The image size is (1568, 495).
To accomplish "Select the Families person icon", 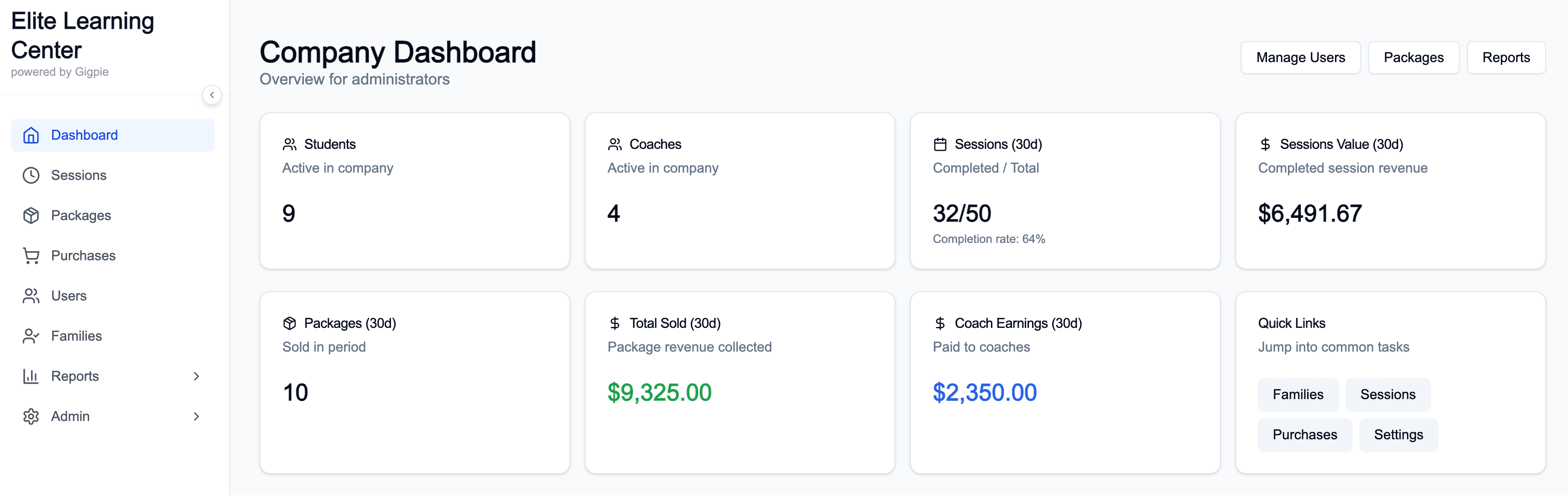I will [x=31, y=336].
